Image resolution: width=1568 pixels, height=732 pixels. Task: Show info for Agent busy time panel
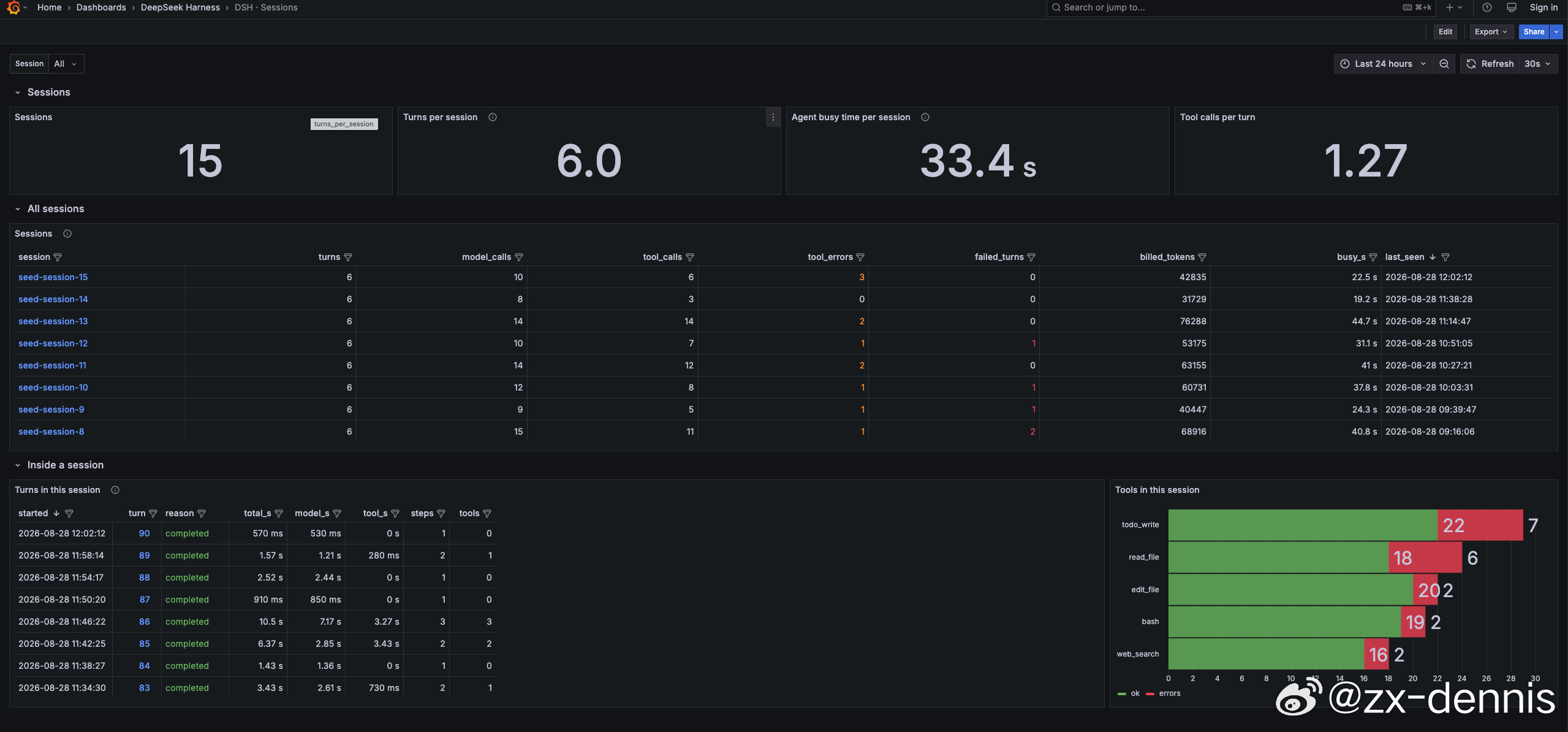pyautogui.click(x=925, y=117)
